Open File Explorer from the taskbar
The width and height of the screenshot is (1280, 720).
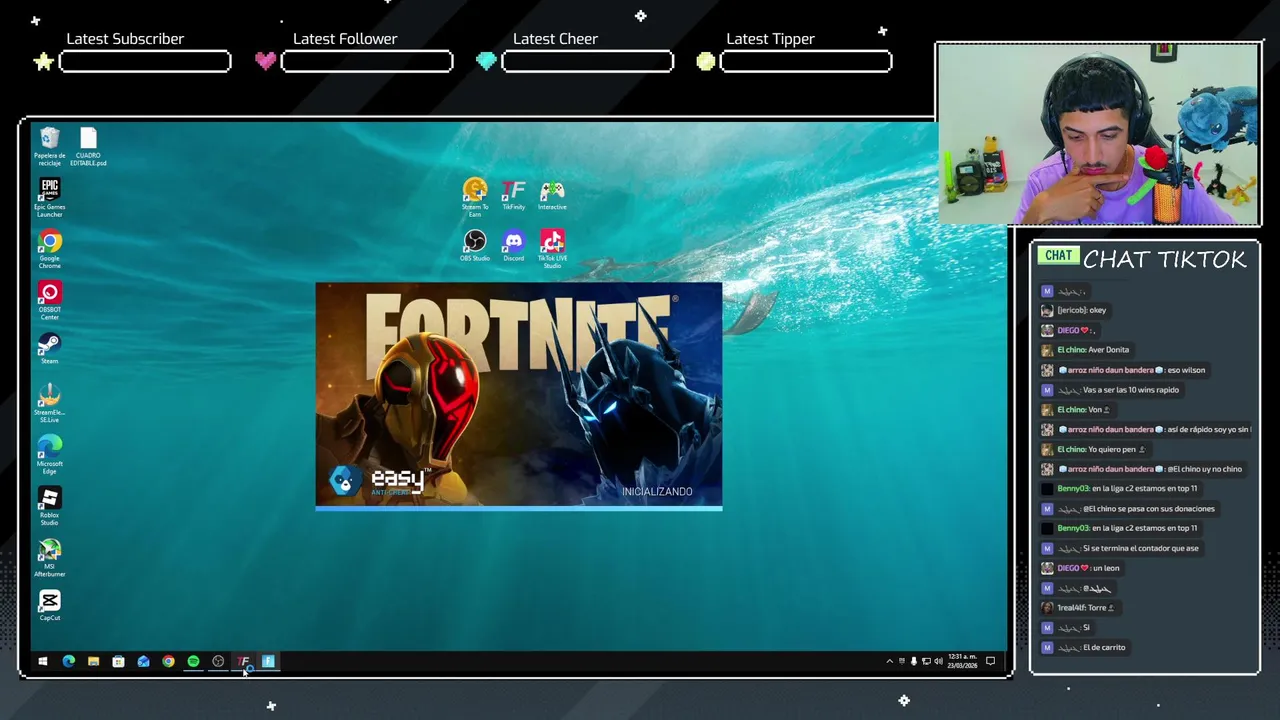tap(93, 661)
